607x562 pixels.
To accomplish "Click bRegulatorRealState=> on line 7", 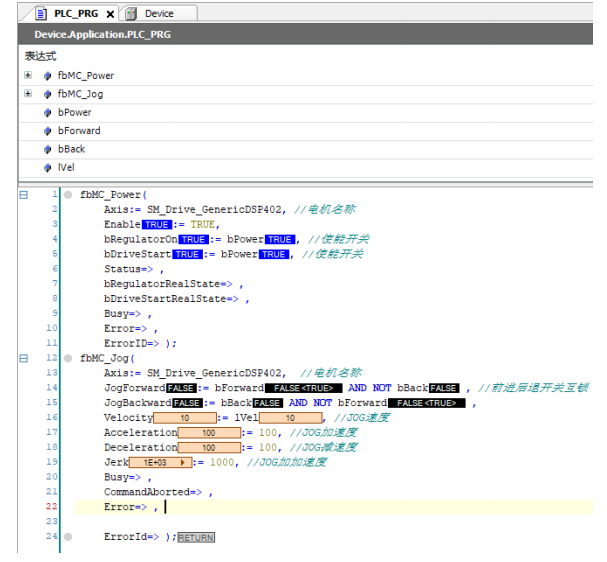I will click(x=168, y=284).
